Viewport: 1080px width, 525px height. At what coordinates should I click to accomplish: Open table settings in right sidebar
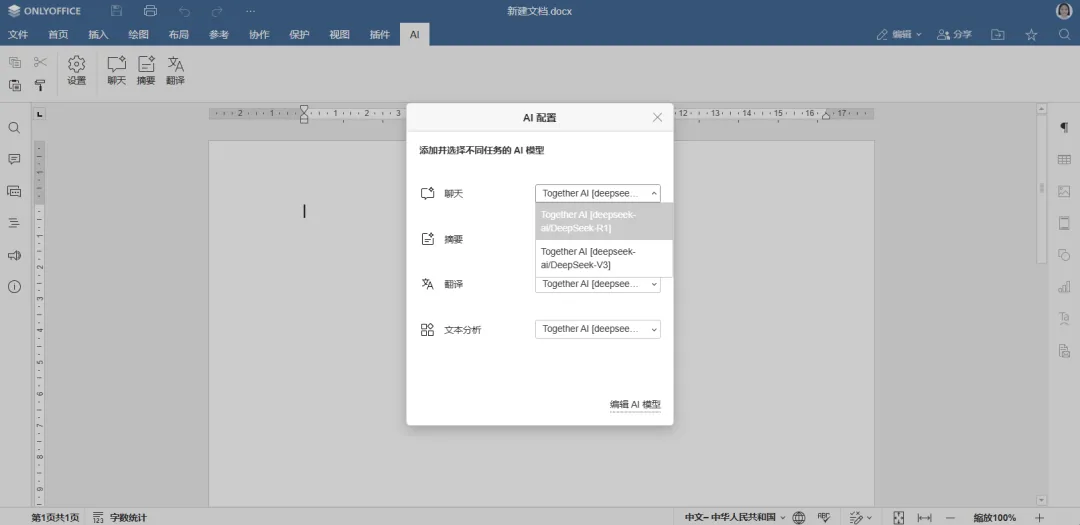pyautogui.click(x=1064, y=160)
